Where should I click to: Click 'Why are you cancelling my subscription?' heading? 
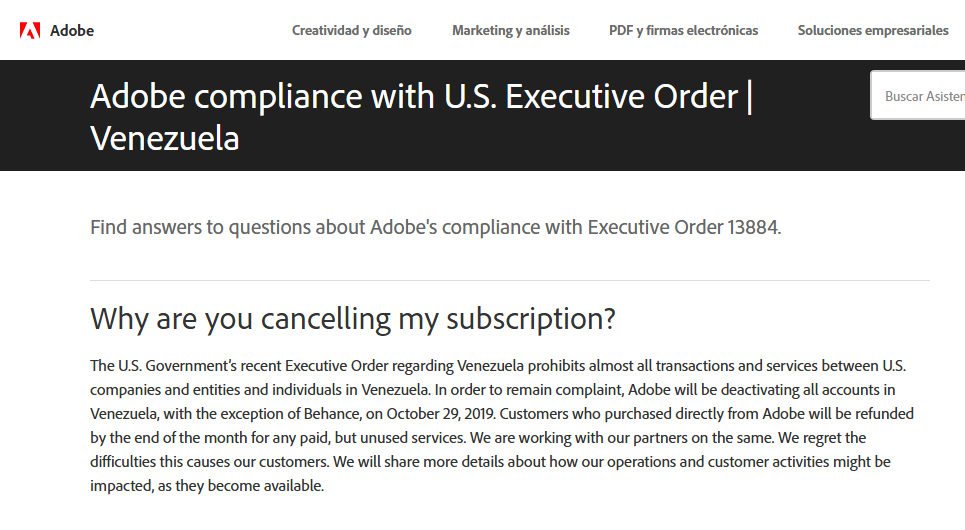[x=353, y=319]
